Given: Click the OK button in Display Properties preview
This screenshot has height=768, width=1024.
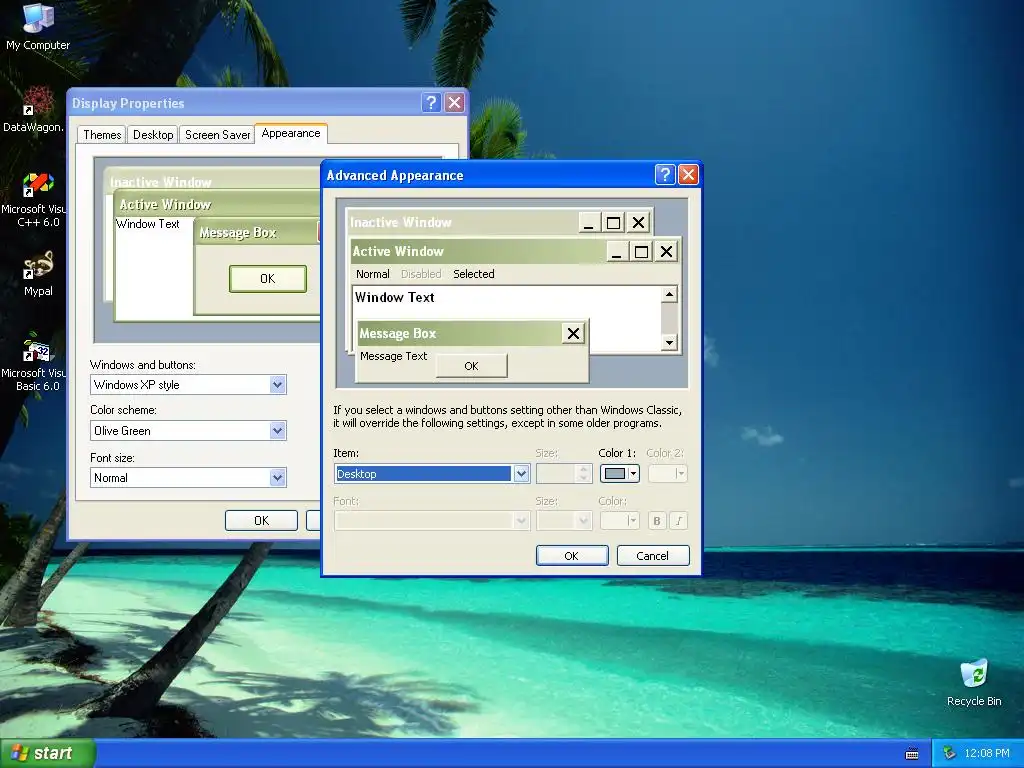Looking at the screenshot, I should click(x=268, y=279).
